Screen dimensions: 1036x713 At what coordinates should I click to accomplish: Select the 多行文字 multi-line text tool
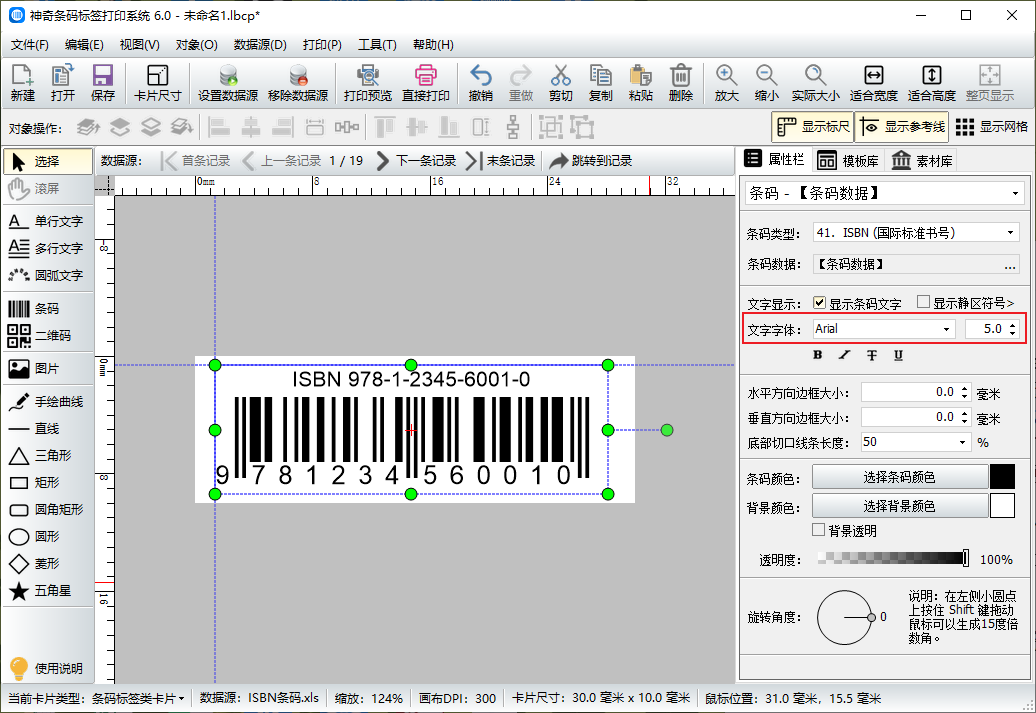(46, 248)
